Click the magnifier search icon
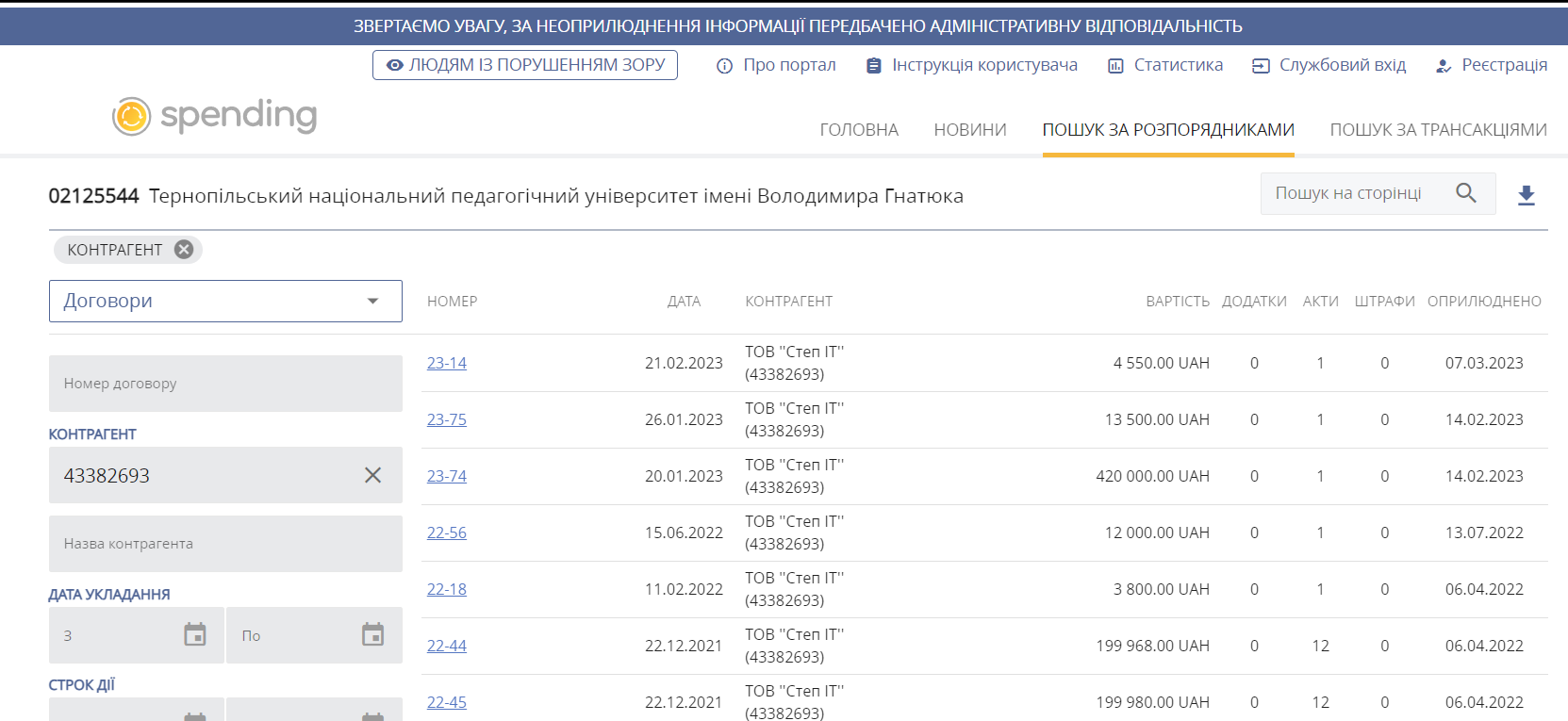 pos(1465,193)
